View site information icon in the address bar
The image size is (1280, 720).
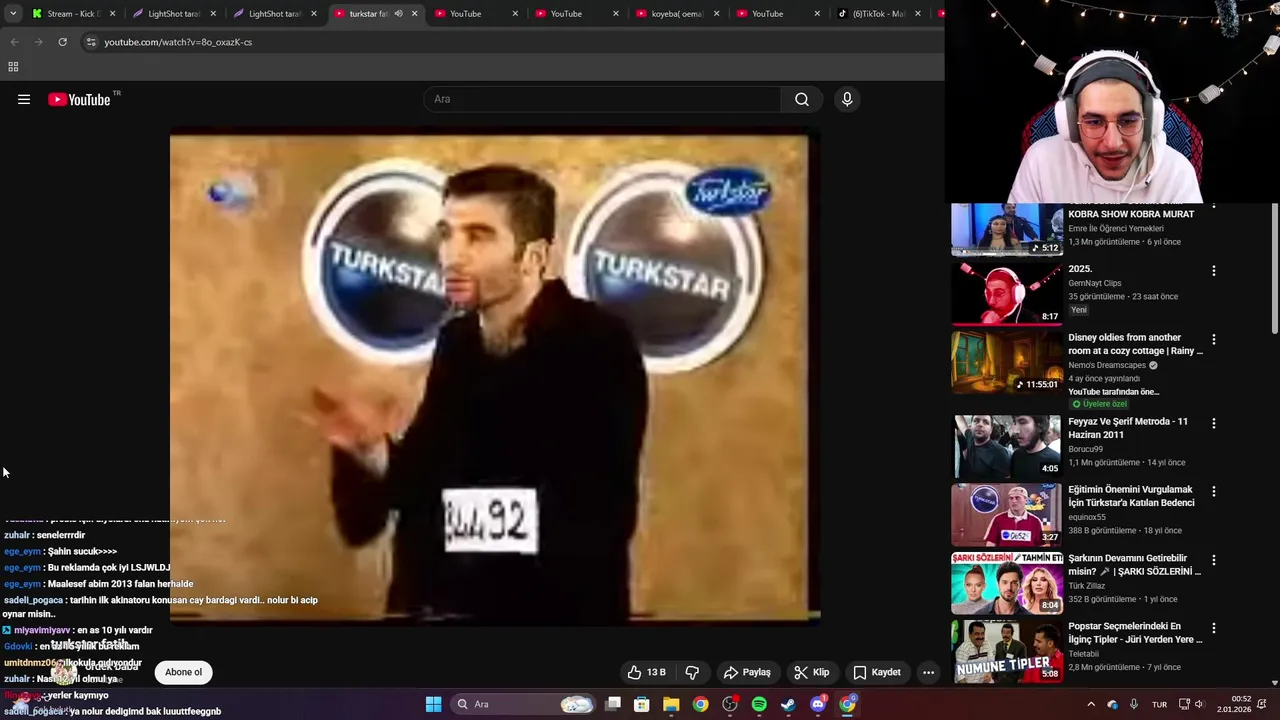(91, 42)
